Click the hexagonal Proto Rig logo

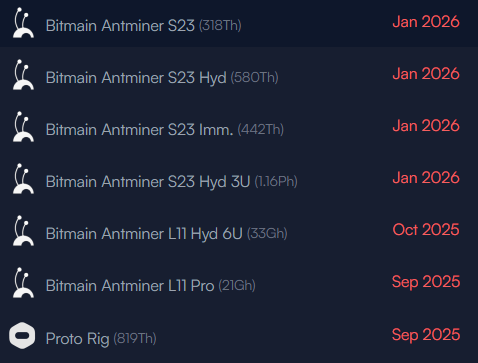[22, 336]
